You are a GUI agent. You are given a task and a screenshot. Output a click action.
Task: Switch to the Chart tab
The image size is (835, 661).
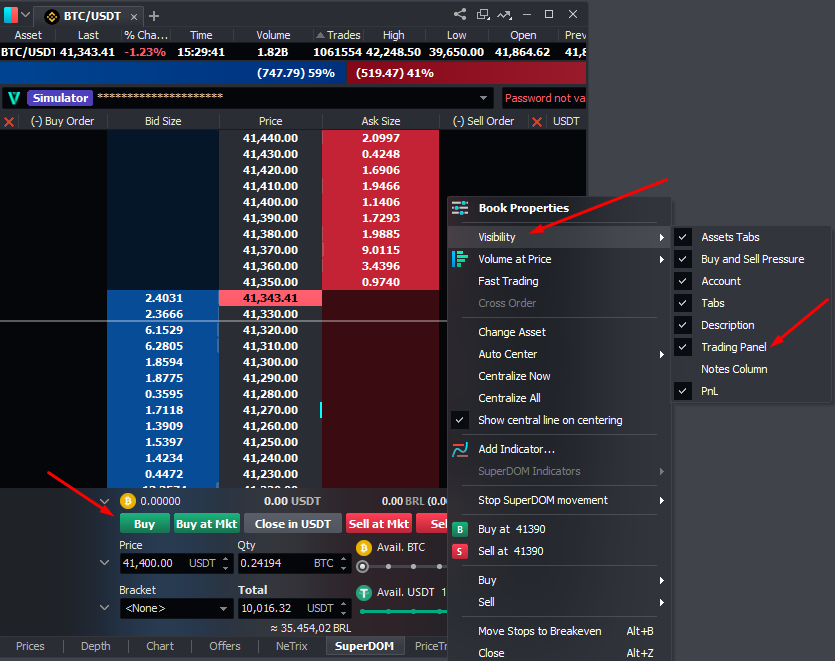(x=160, y=646)
